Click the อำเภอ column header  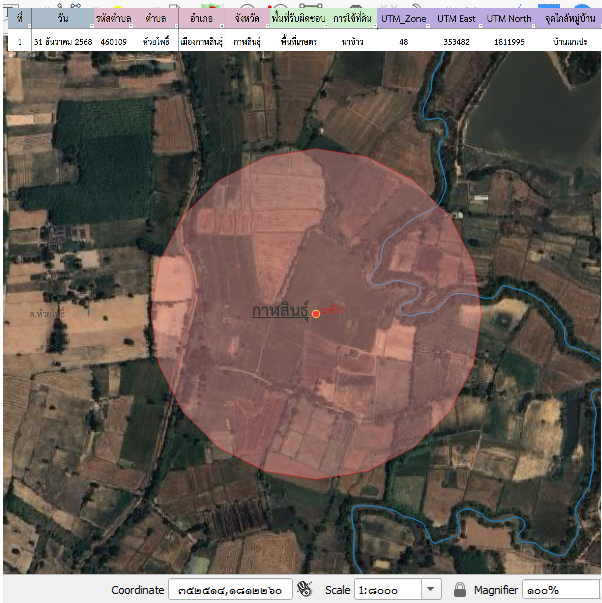(200, 19)
